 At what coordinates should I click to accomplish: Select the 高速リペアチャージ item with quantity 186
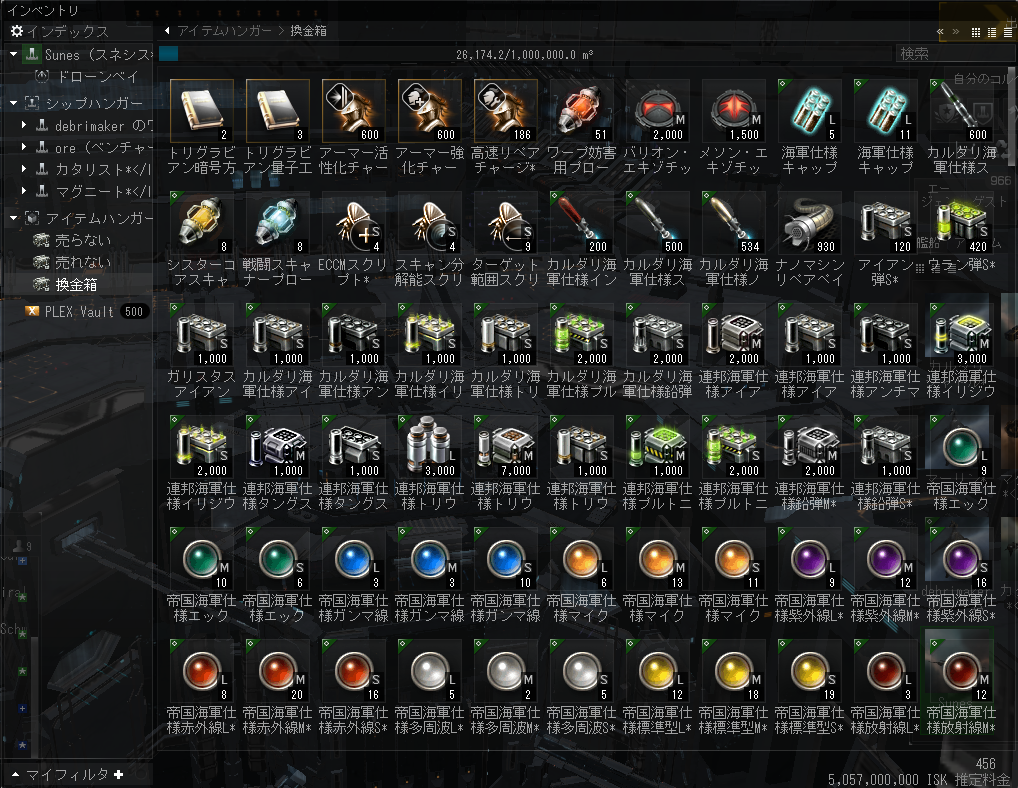pyautogui.click(x=506, y=111)
